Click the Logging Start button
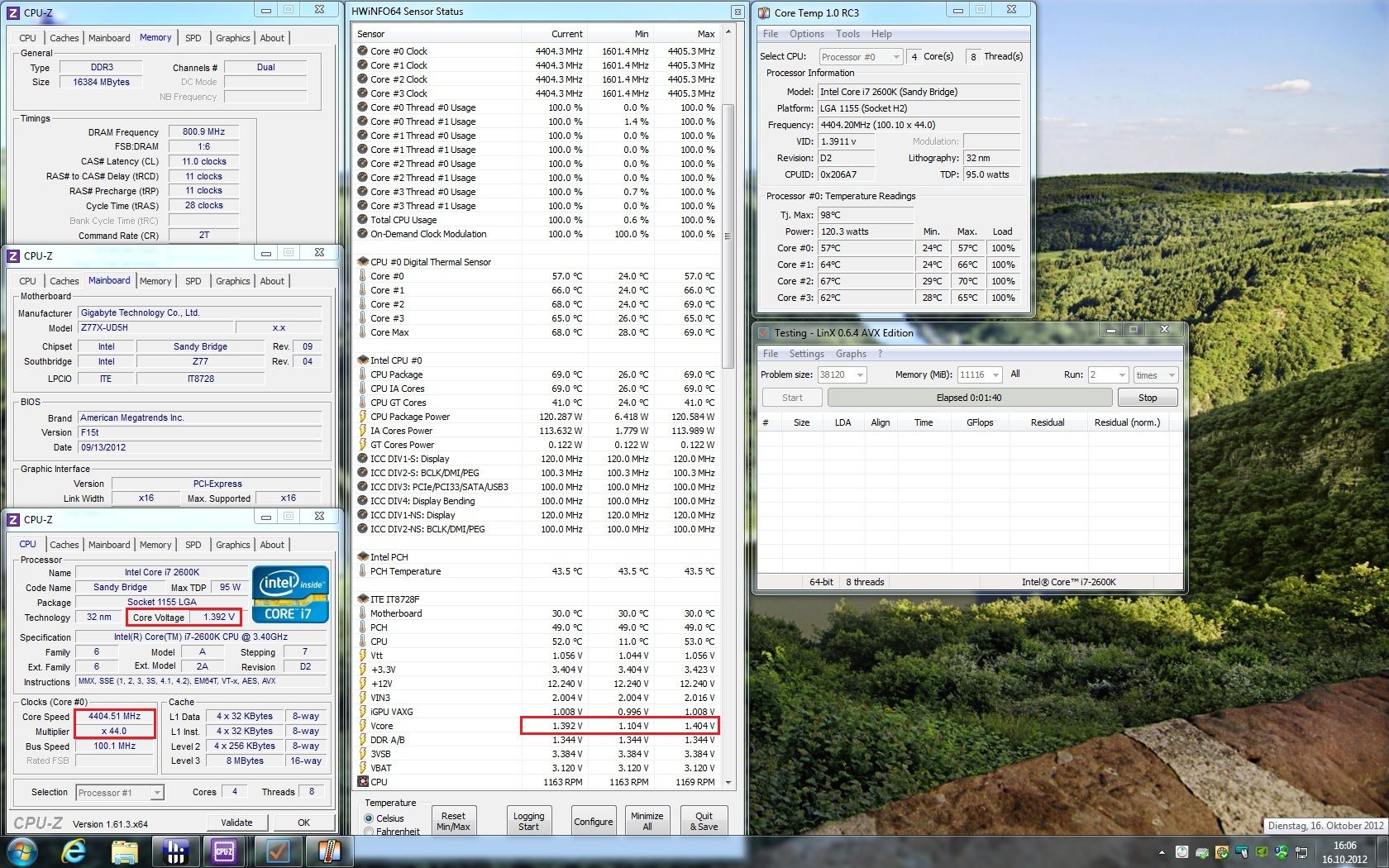Viewport: 1389px width, 868px height. (528, 821)
